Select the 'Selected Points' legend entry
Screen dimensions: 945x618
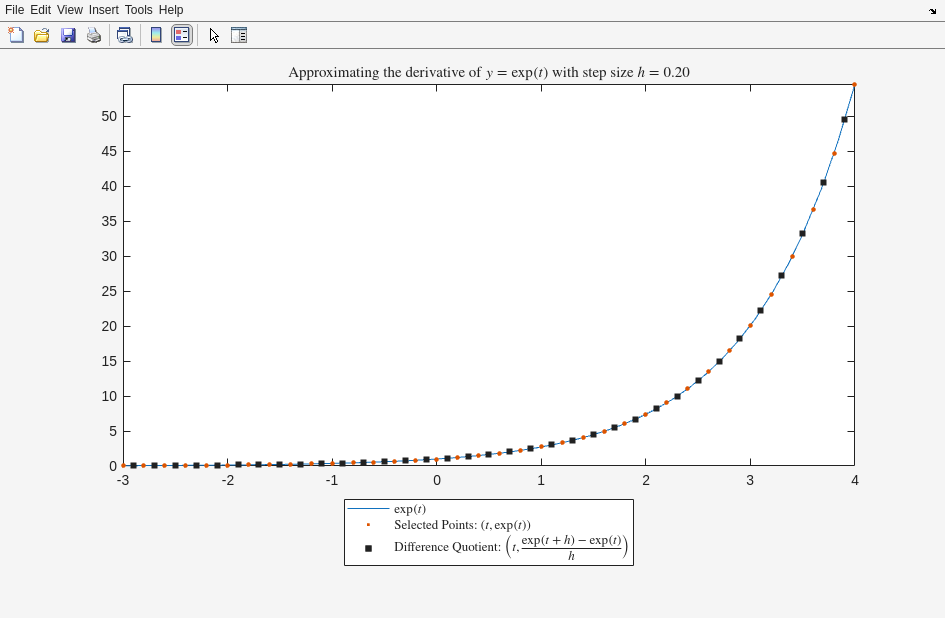461,525
